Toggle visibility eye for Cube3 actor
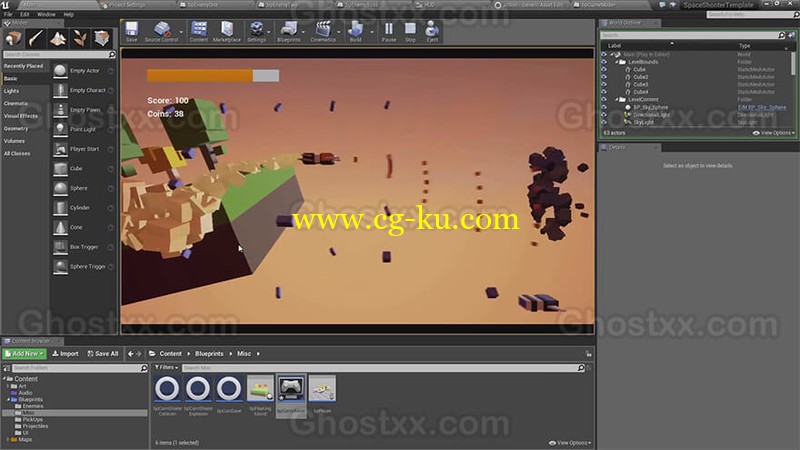 (604, 85)
